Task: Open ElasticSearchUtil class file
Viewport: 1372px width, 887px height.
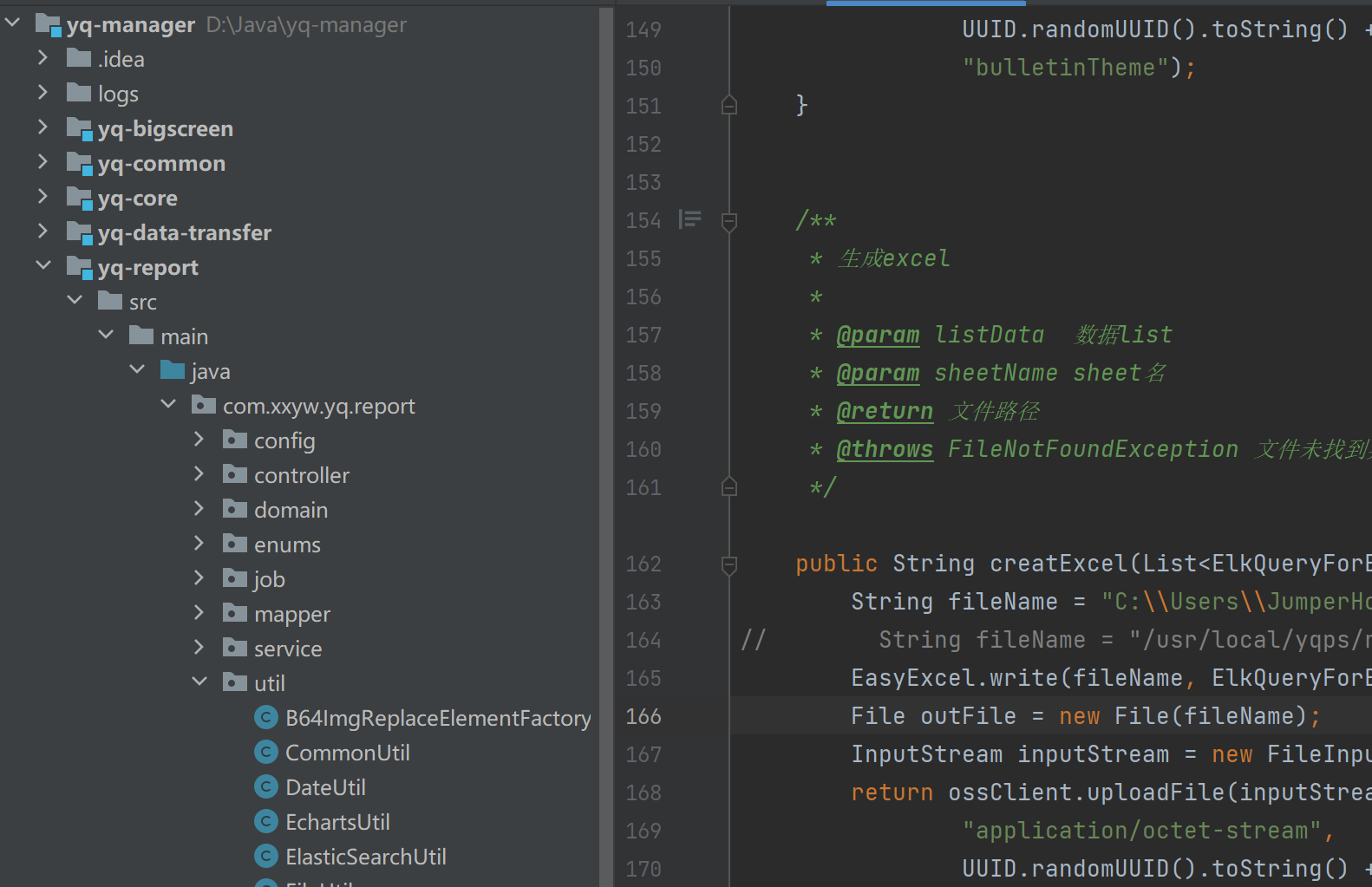Action: [366, 857]
